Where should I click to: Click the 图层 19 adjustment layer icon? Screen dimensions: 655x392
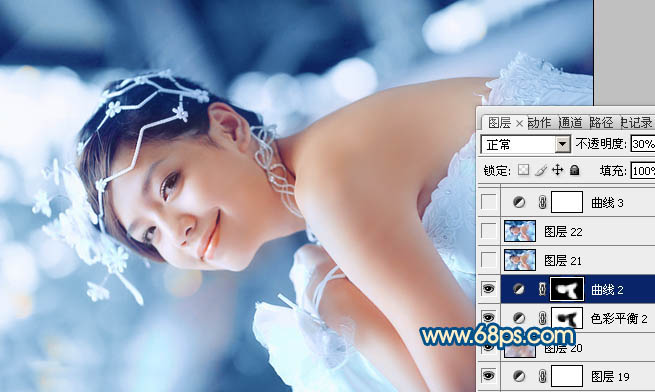519,376
